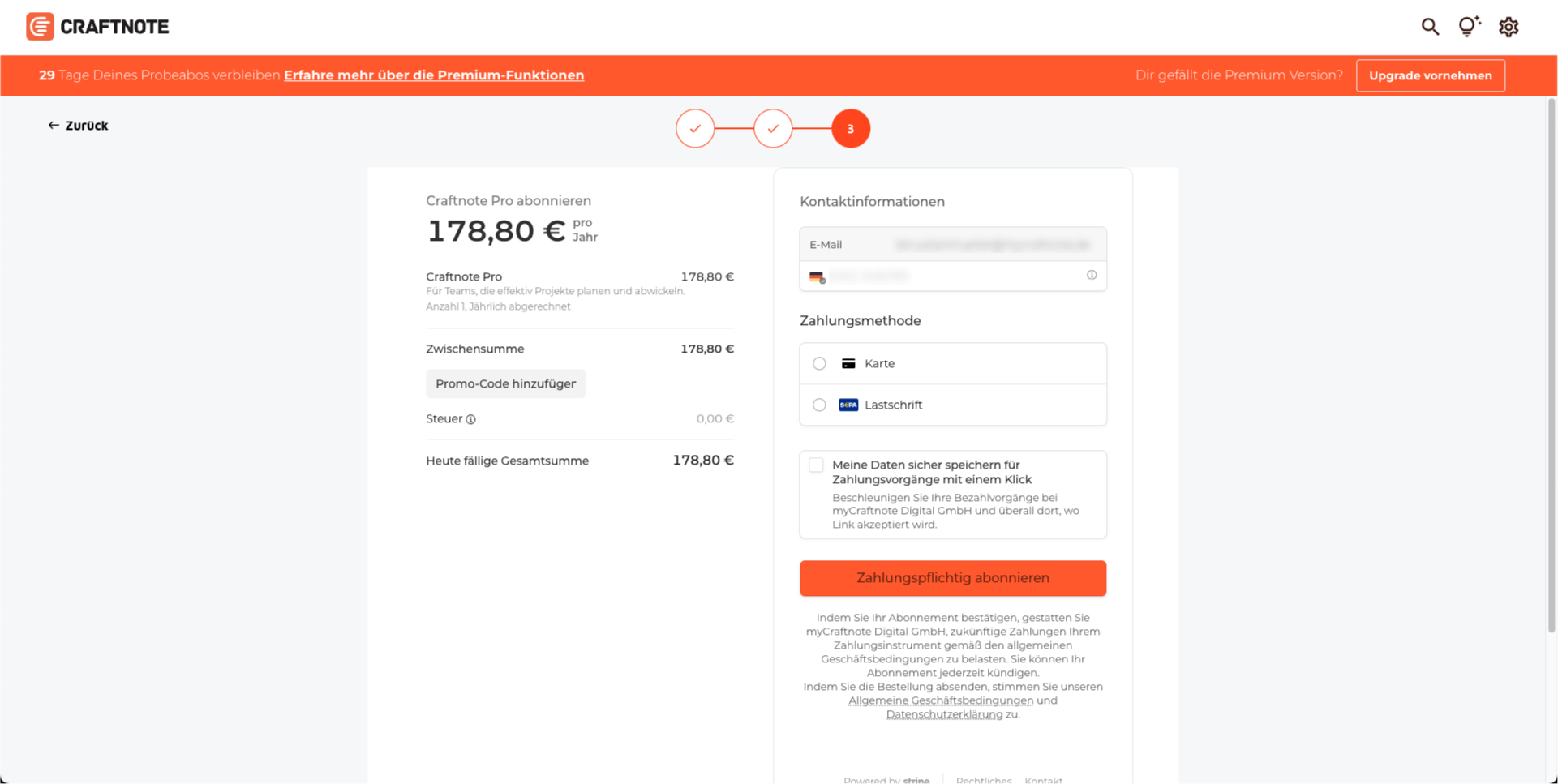The width and height of the screenshot is (1558, 784).
Task: Click the Zwischensumme label
Action: point(475,349)
